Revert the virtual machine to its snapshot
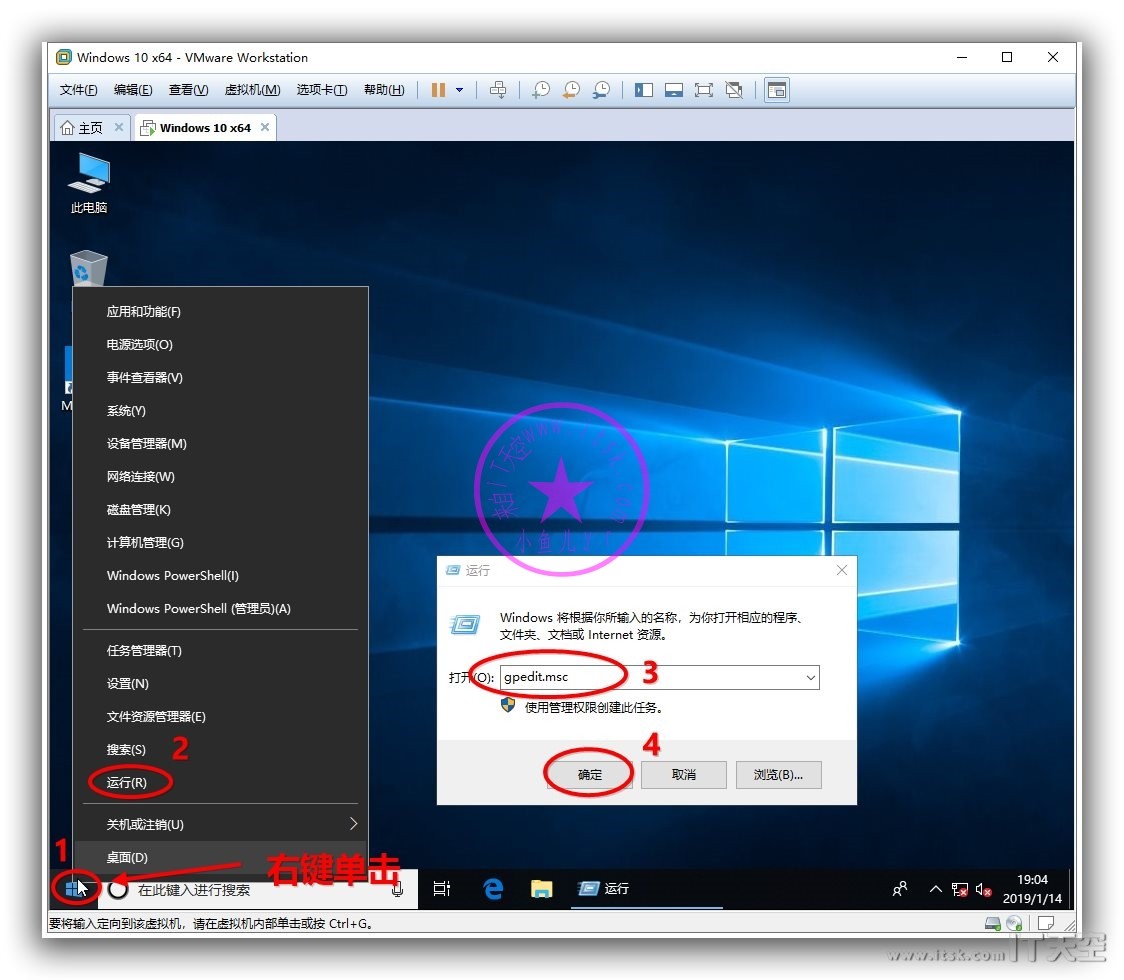This screenshot has width=1124, height=980. (571, 90)
